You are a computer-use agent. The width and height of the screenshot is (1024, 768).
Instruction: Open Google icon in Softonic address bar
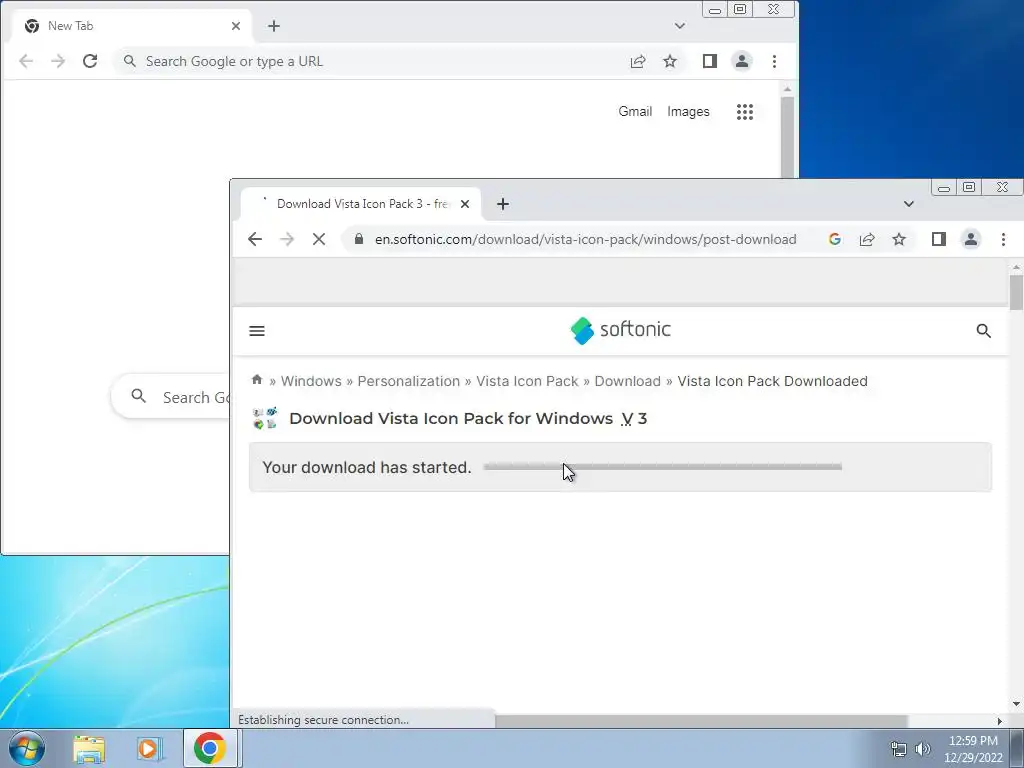pos(834,240)
